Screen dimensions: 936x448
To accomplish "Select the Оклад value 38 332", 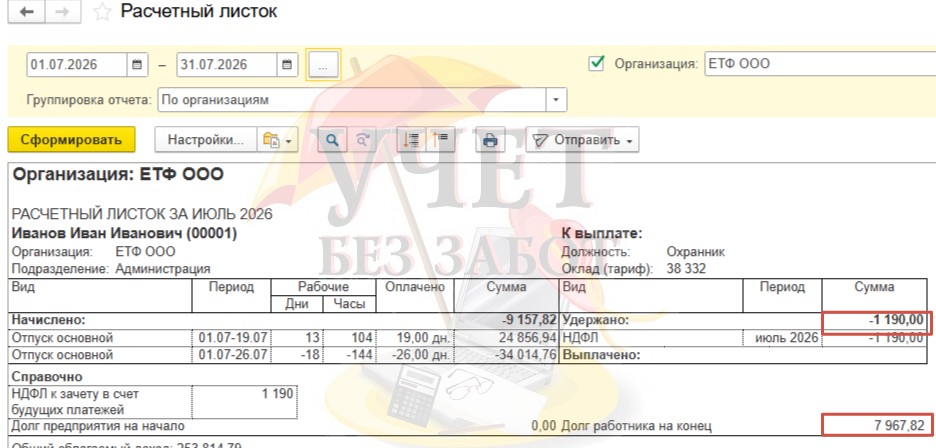I will tap(686, 269).
